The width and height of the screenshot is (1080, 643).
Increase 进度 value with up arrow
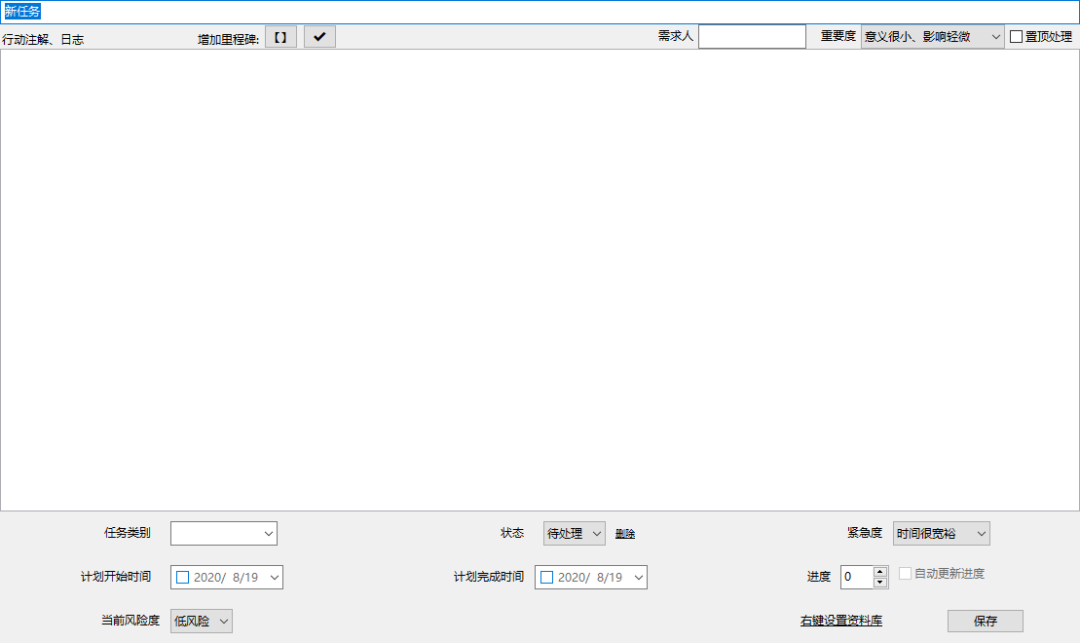[x=880, y=571]
